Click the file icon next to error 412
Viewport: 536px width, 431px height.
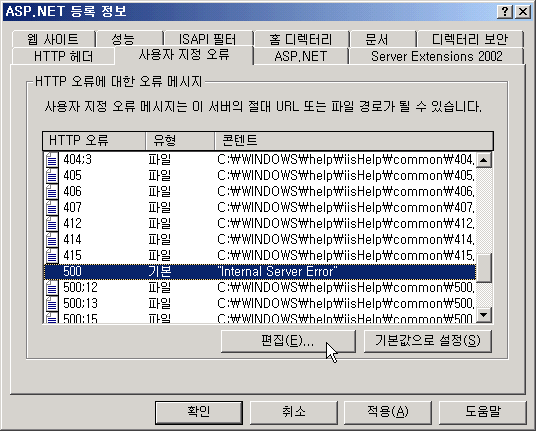click(x=52, y=224)
